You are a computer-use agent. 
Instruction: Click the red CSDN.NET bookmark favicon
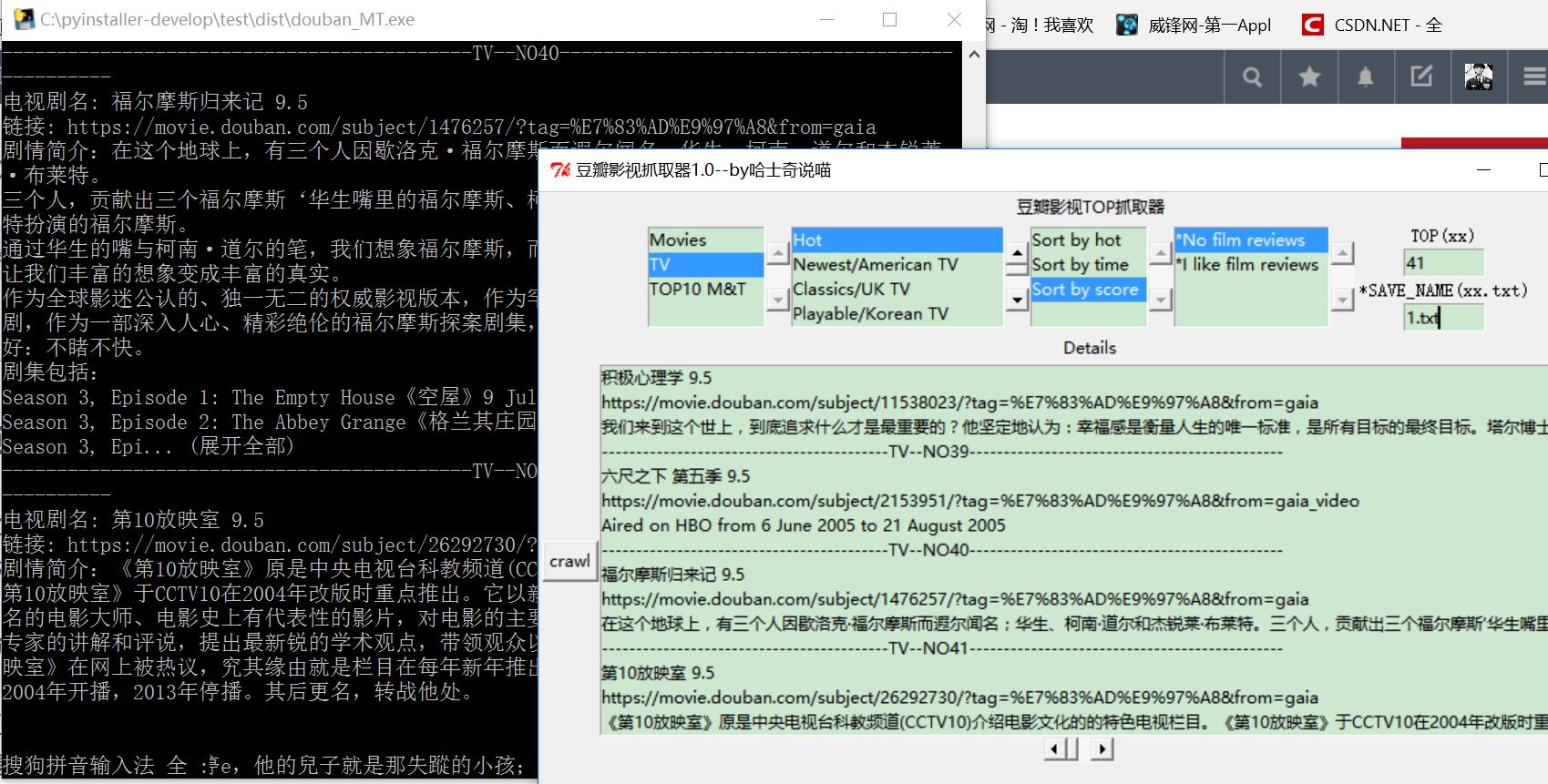coord(1313,25)
